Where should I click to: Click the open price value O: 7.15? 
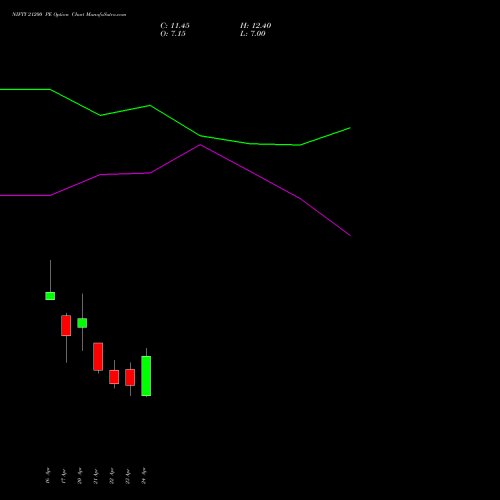173,34
